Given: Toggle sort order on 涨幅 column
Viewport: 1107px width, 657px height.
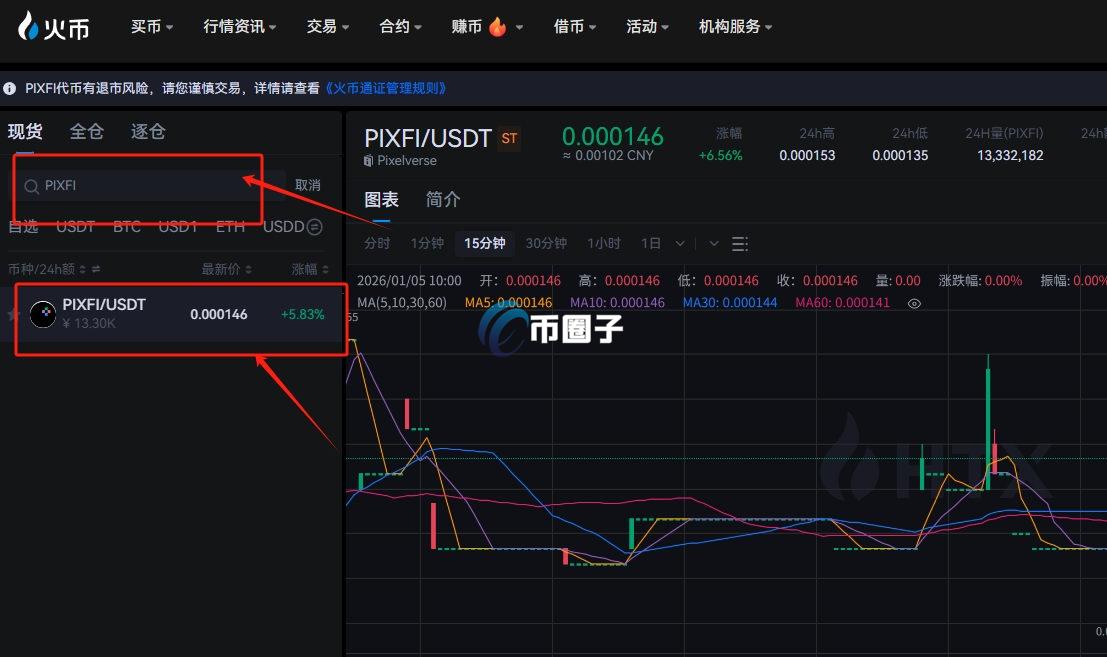Looking at the screenshot, I should [324, 268].
